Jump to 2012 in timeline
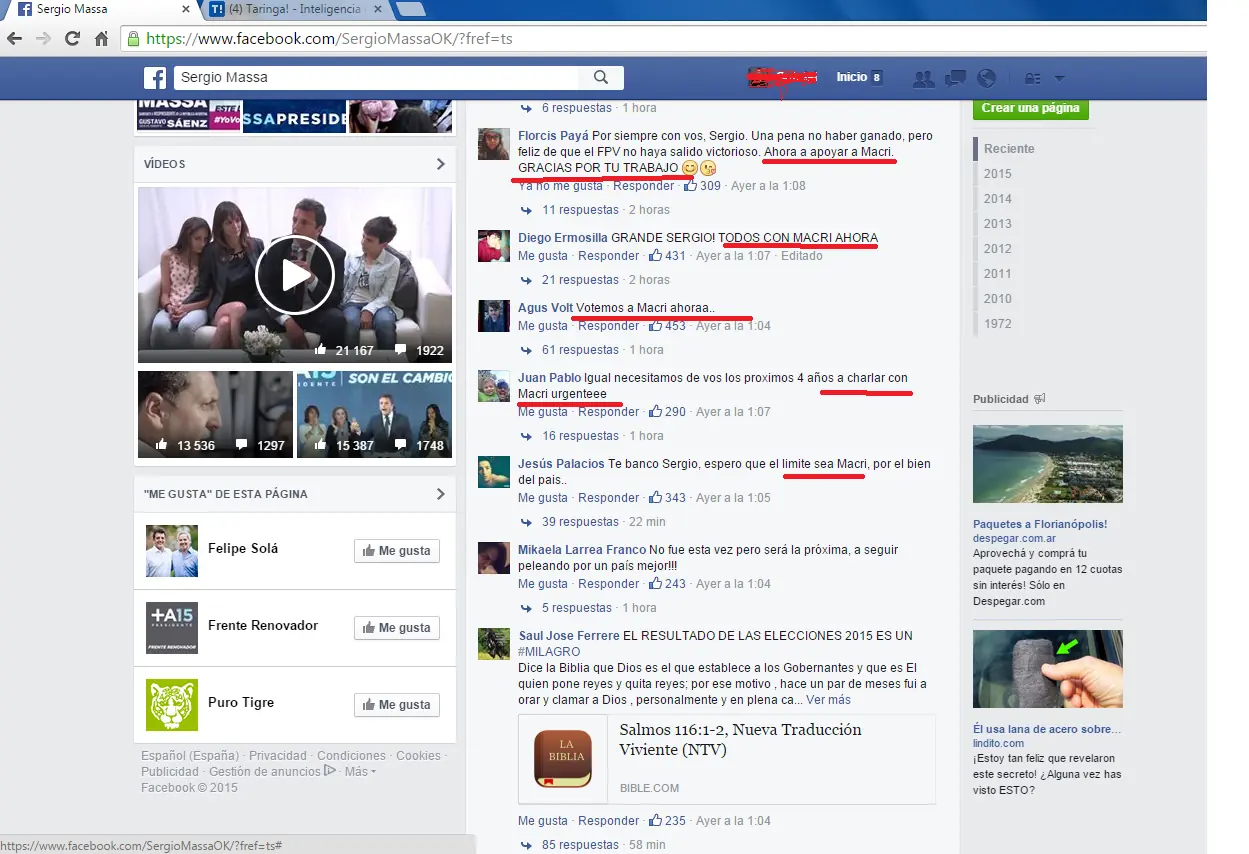This screenshot has height=854, width=1249. (x=997, y=249)
